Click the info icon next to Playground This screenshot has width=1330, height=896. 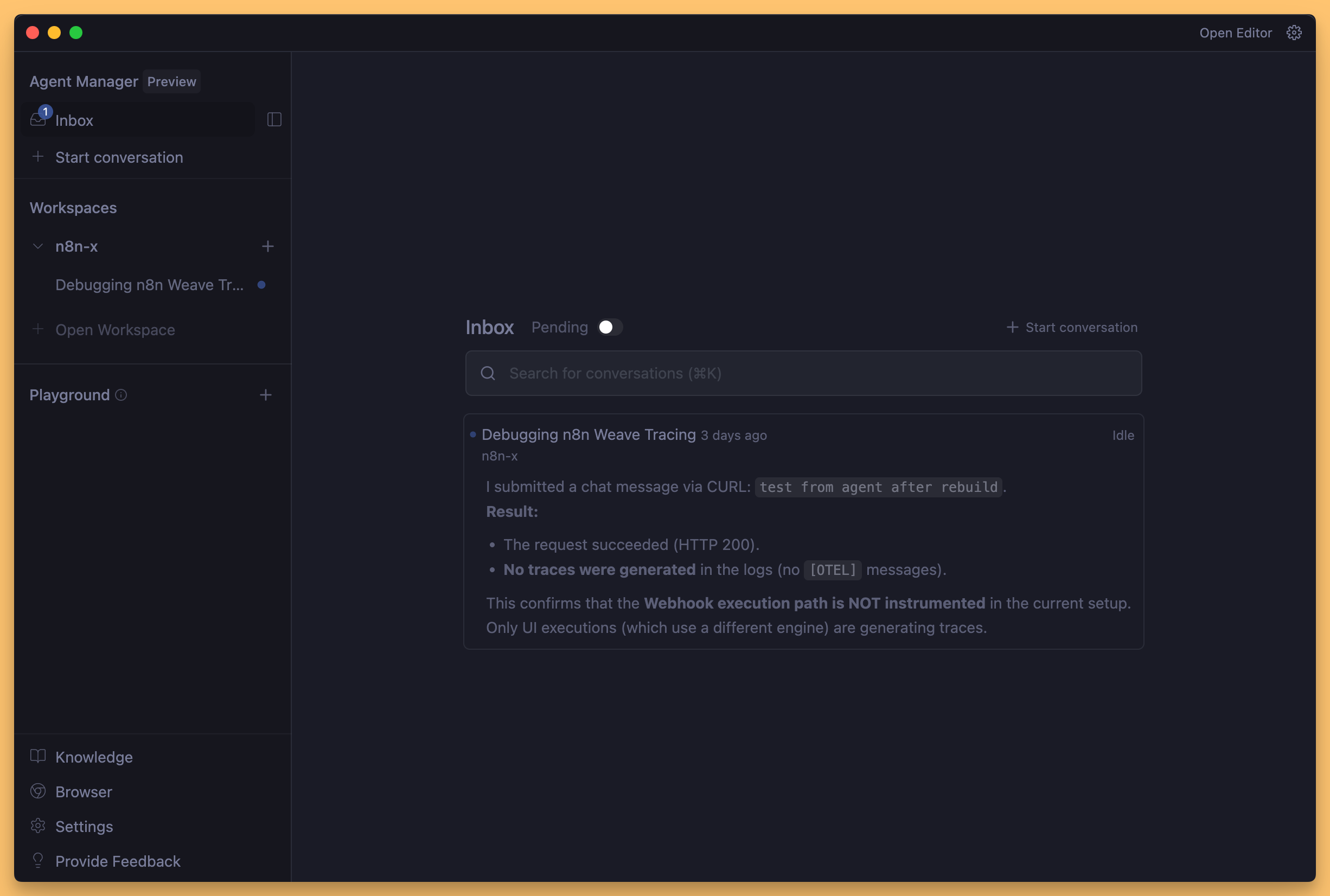click(121, 395)
